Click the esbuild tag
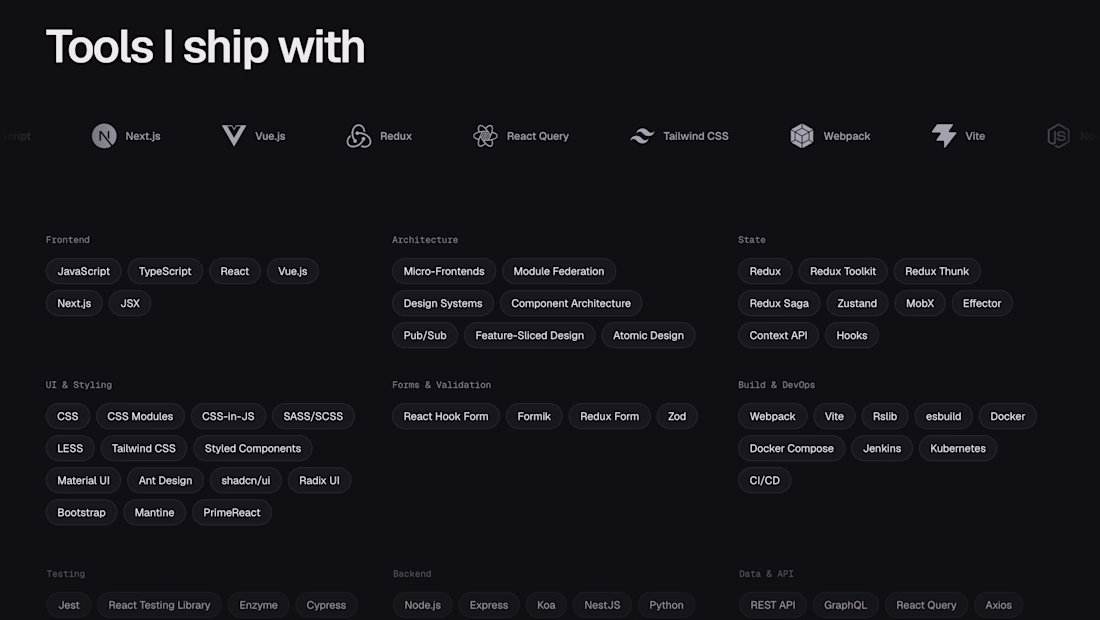Screen dimensions: 1100x620 pyautogui.click(x=943, y=417)
